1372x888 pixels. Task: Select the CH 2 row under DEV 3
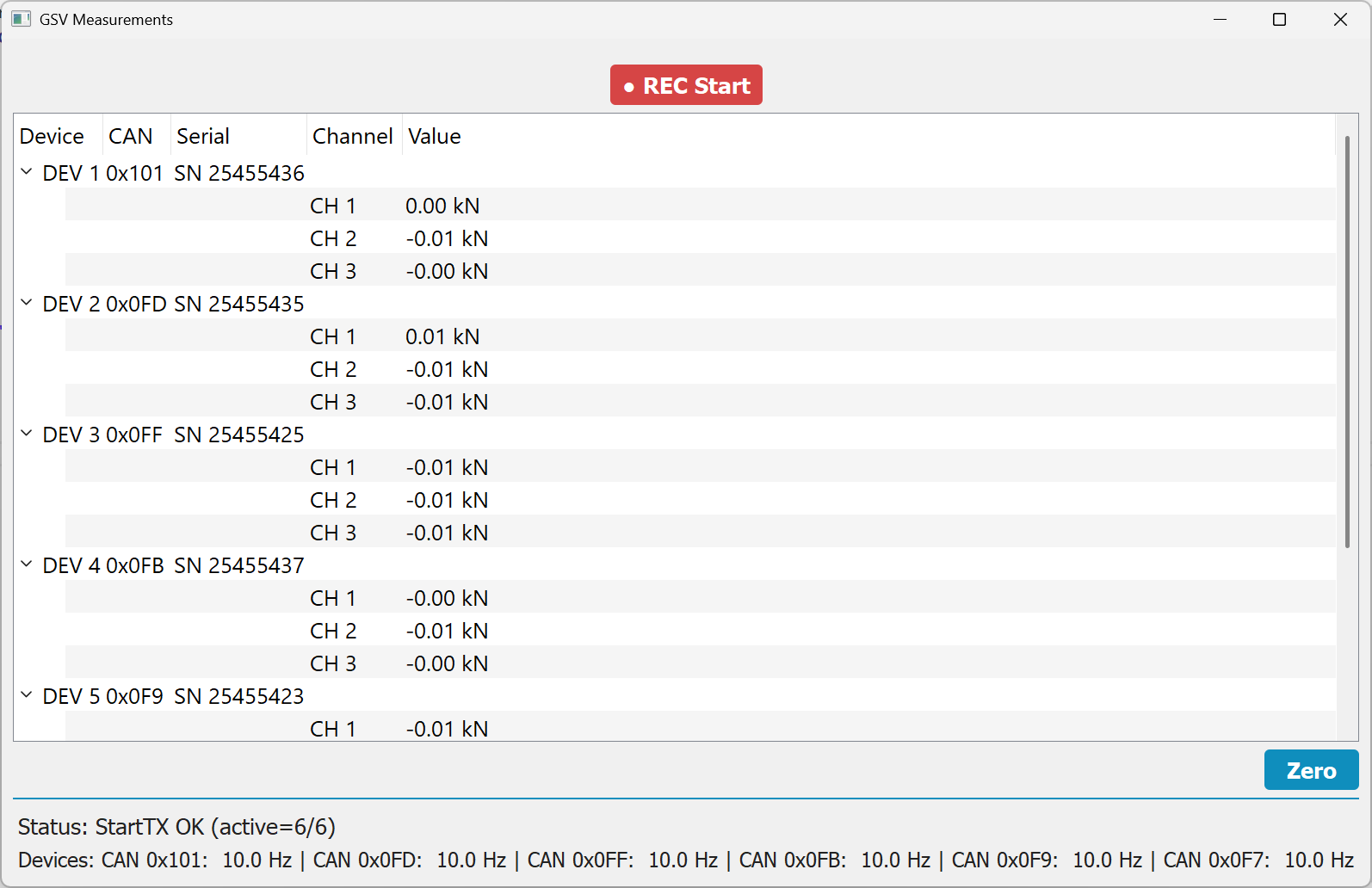tap(700, 500)
